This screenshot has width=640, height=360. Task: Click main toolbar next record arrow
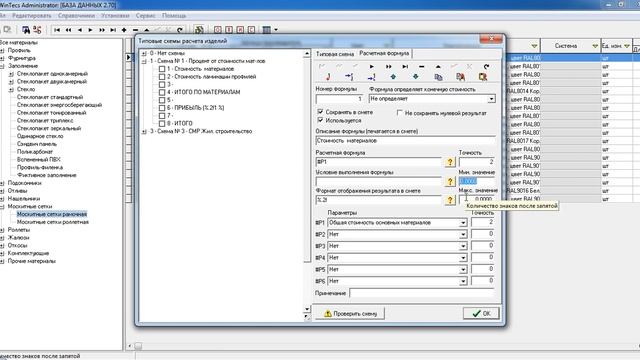click(x=91, y=30)
